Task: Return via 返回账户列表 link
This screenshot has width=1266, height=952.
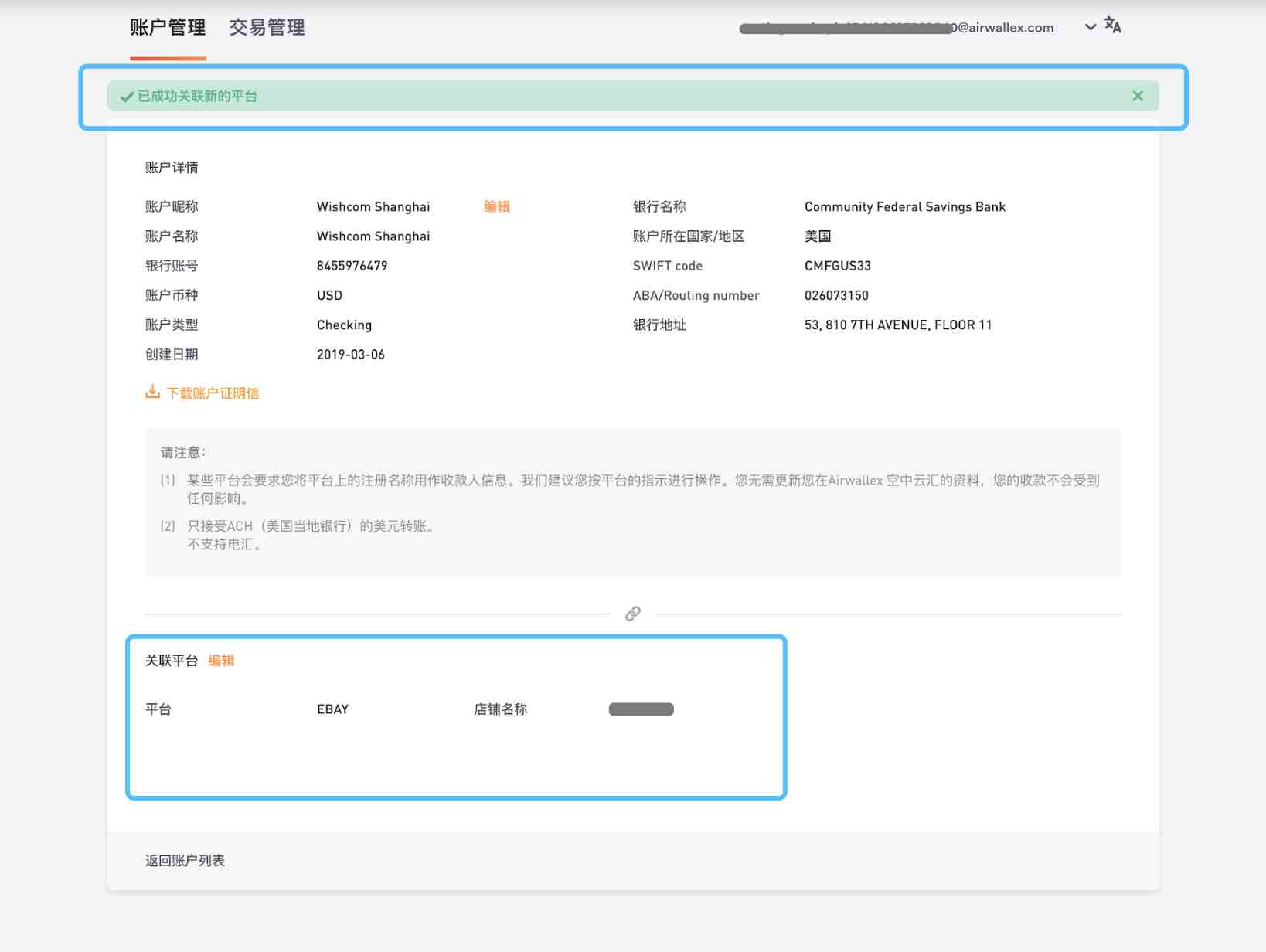Action: click(x=185, y=861)
